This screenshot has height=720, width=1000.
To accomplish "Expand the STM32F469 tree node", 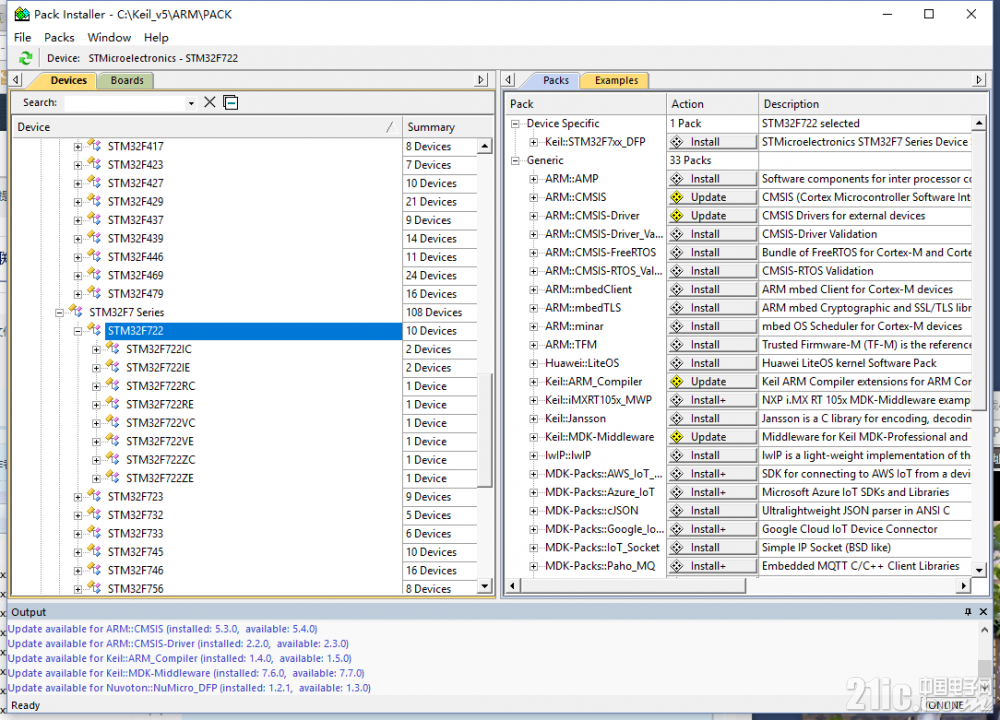I will coord(78,276).
